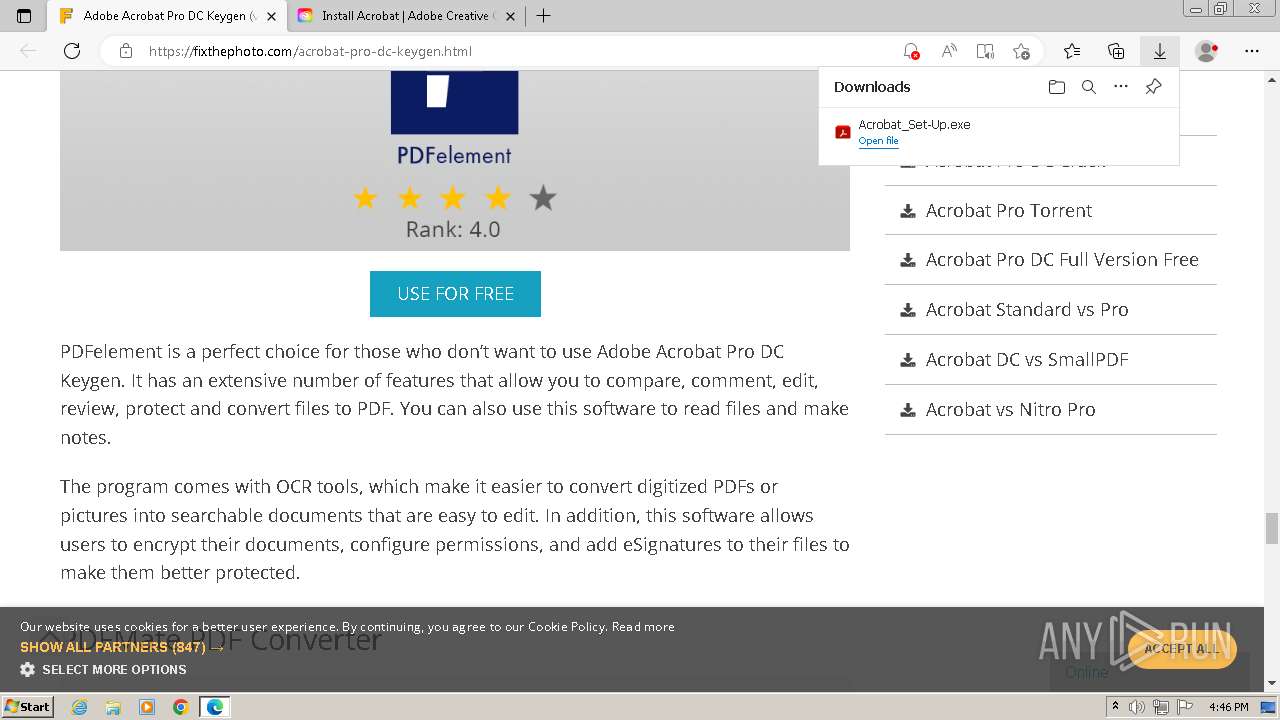Toggle the Downloads toolbar button

pos(1160,51)
